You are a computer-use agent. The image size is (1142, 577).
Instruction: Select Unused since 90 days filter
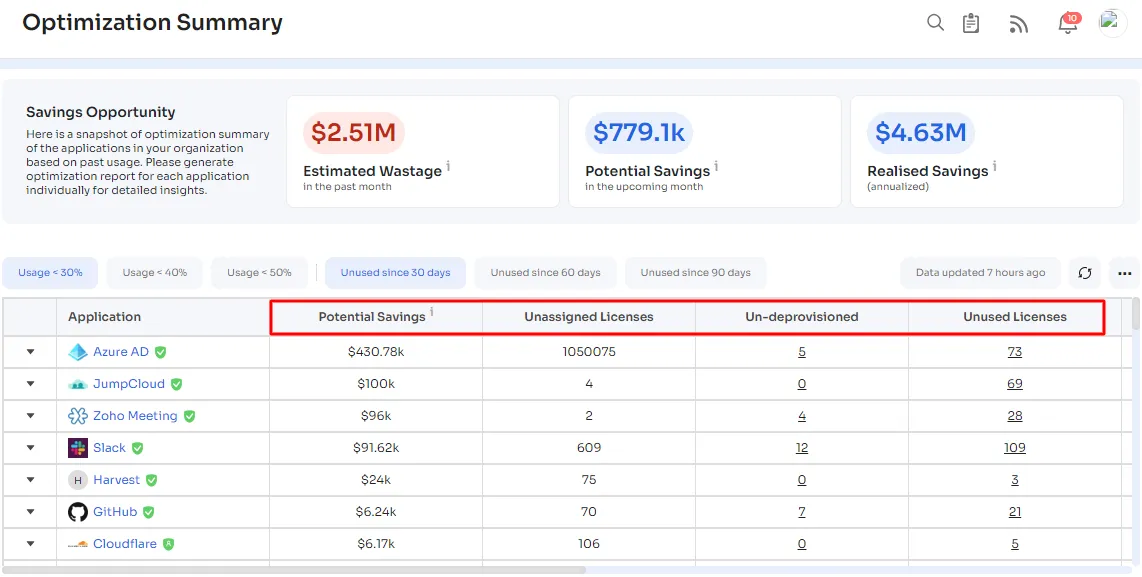pos(696,272)
